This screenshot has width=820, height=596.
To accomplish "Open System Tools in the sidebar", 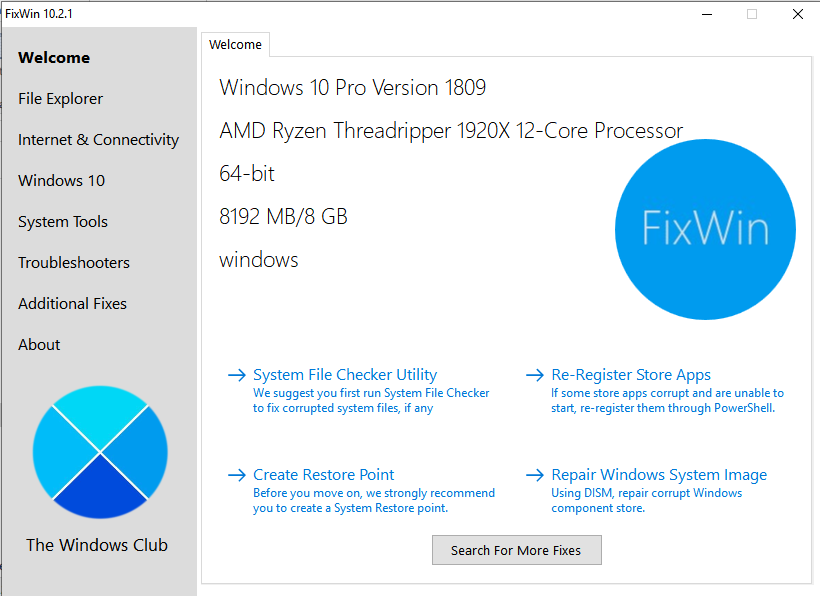I will point(62,222).
